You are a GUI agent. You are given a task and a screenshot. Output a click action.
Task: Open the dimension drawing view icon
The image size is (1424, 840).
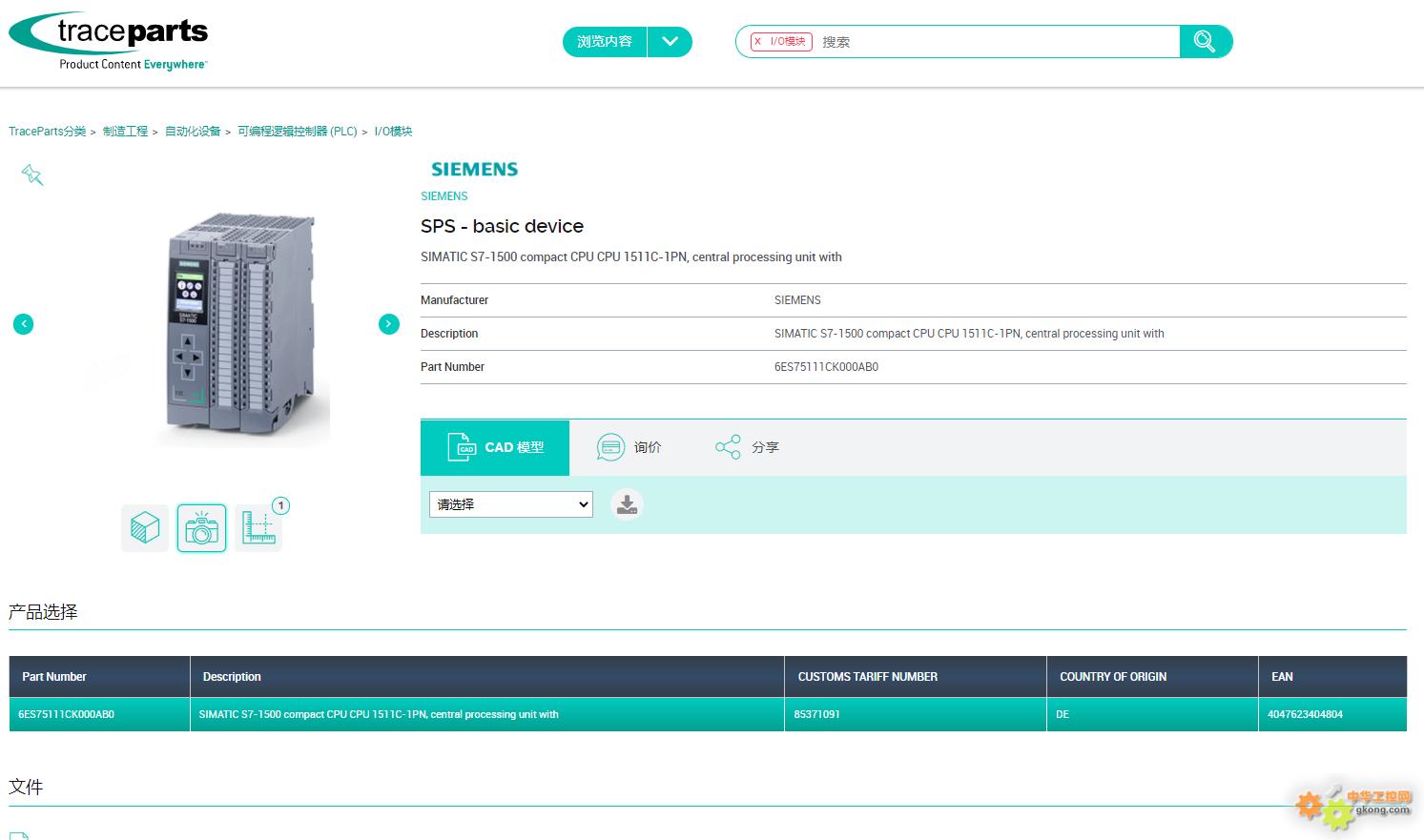coord(258,528)
